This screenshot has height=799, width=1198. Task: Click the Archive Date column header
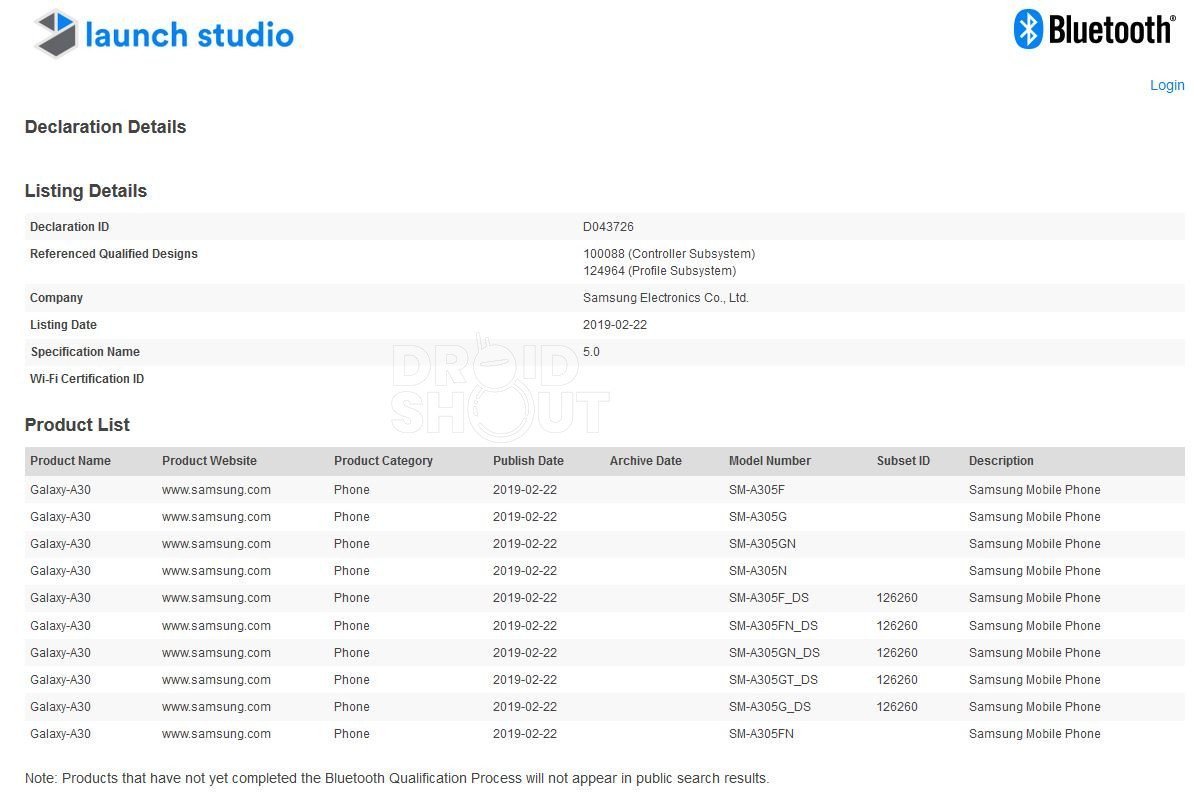point(646,461)
